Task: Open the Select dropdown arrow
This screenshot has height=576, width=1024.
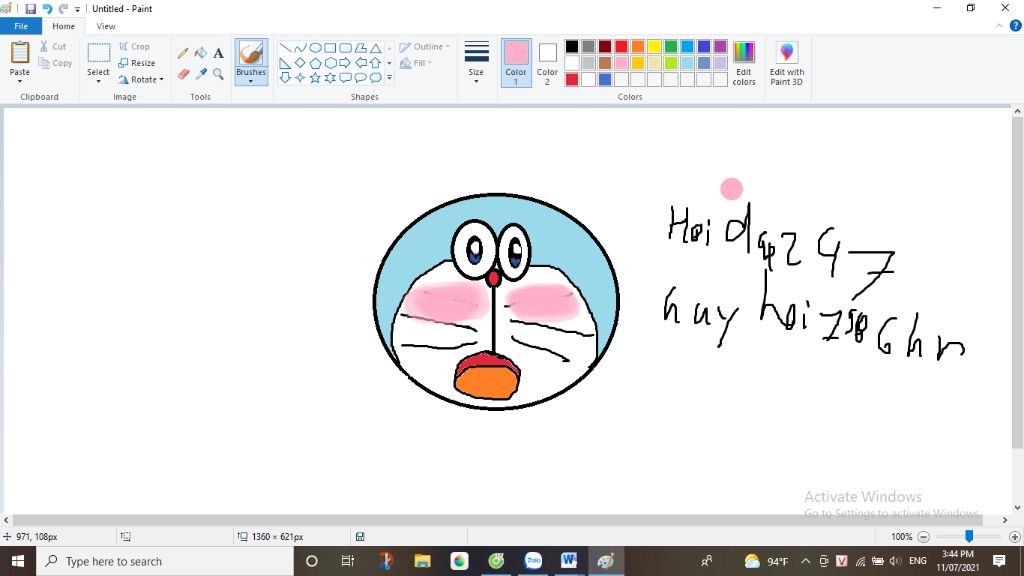Action: (x=98, y=82)
